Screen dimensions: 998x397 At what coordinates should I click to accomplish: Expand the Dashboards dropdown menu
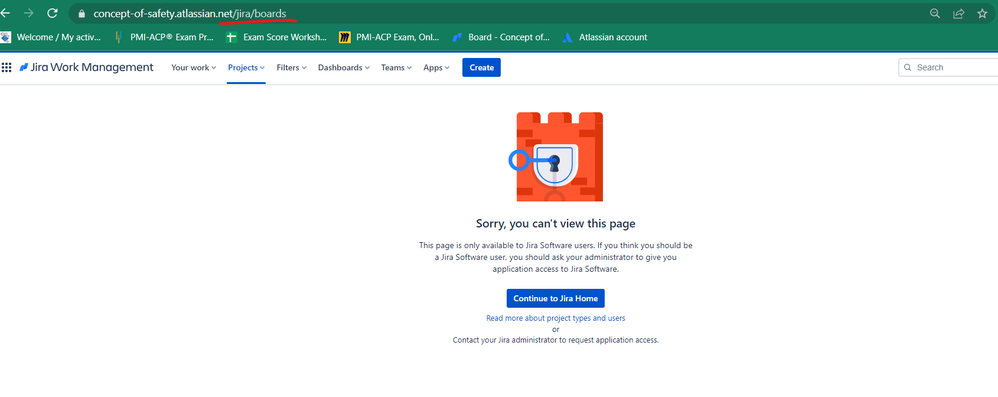[x=344, y=67]
